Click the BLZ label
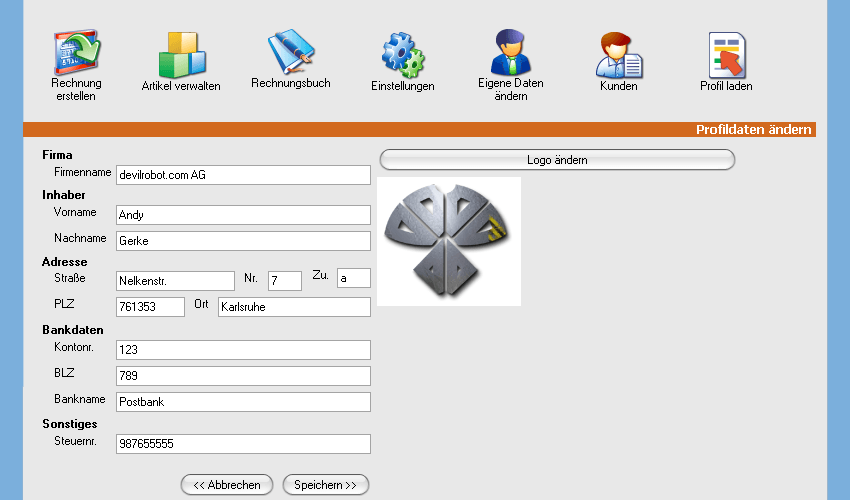 (64, 373)
